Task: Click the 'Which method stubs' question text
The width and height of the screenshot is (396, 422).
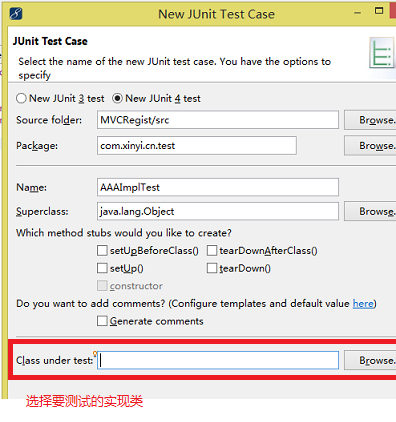Action: point(124,233)
